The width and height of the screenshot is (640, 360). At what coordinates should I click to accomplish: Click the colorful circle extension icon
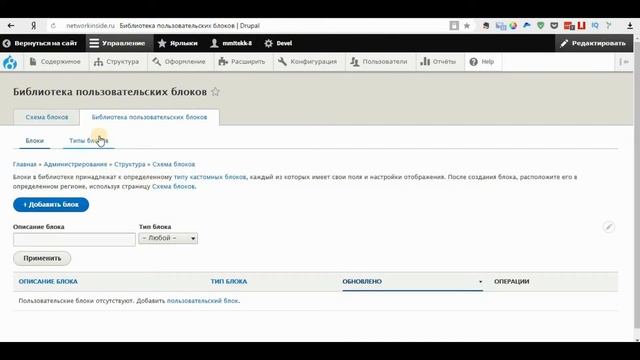coord(513,26)
